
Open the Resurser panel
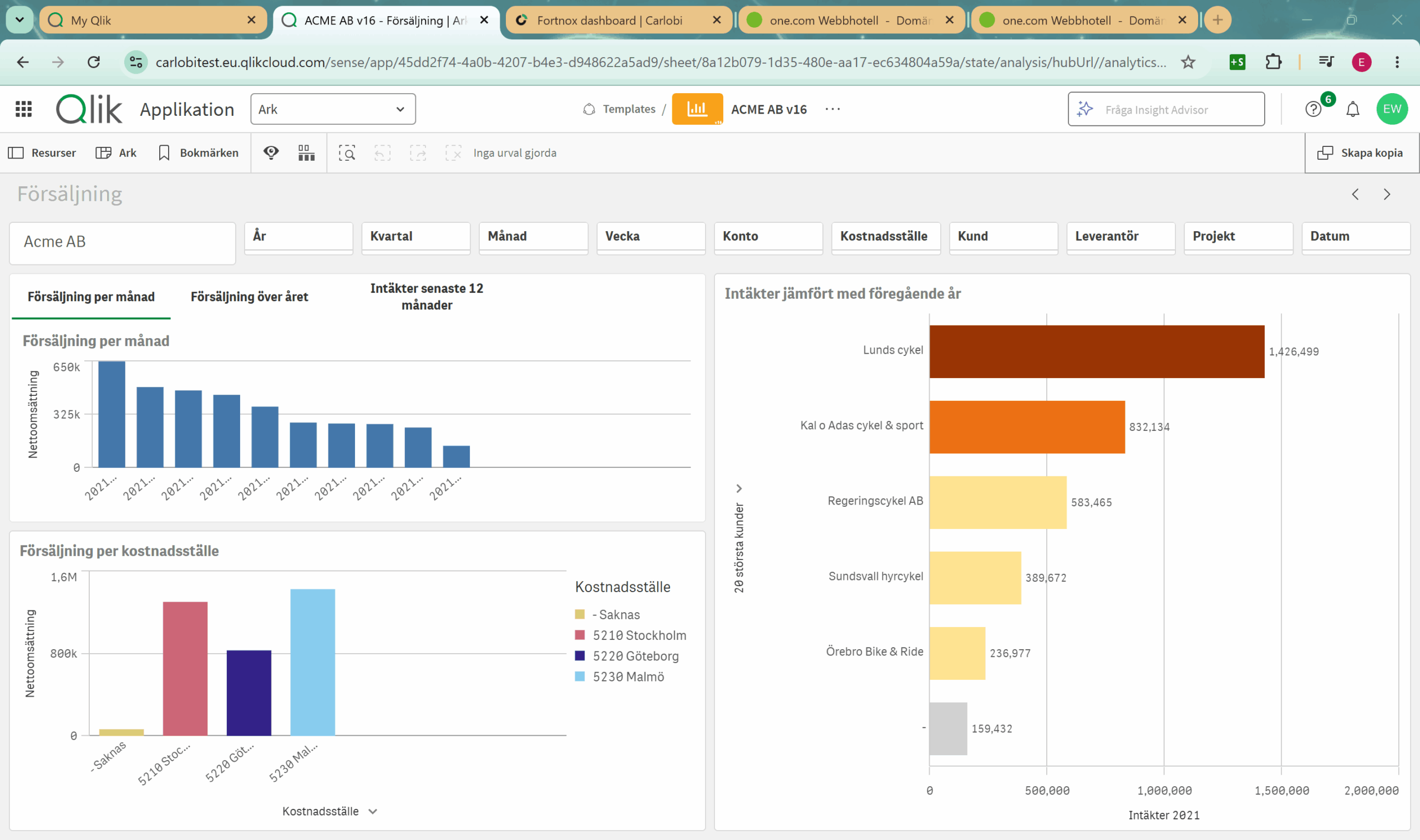[x=42, y=153]
